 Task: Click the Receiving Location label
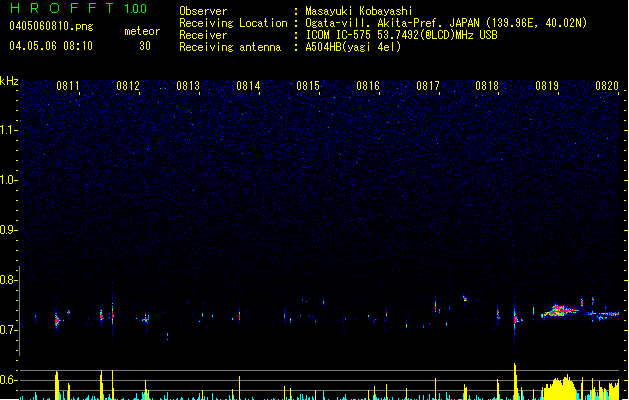point(233,23)
